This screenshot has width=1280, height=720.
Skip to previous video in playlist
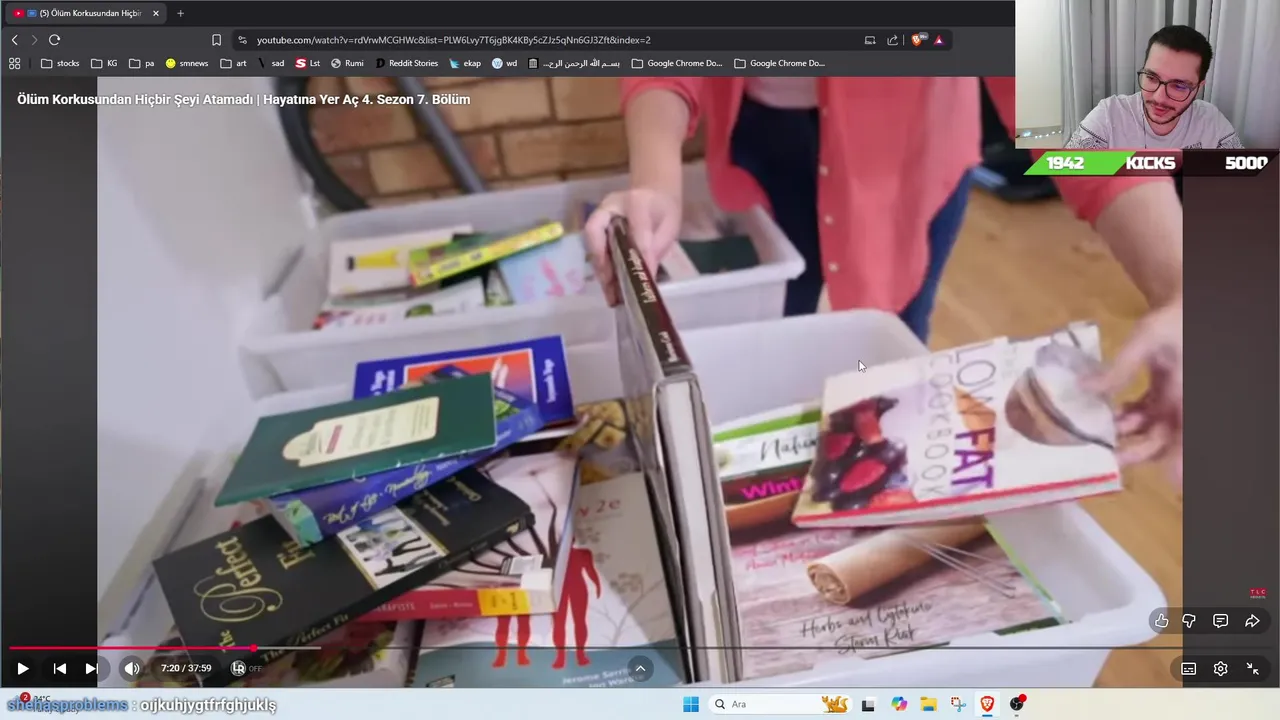(60, 669)
